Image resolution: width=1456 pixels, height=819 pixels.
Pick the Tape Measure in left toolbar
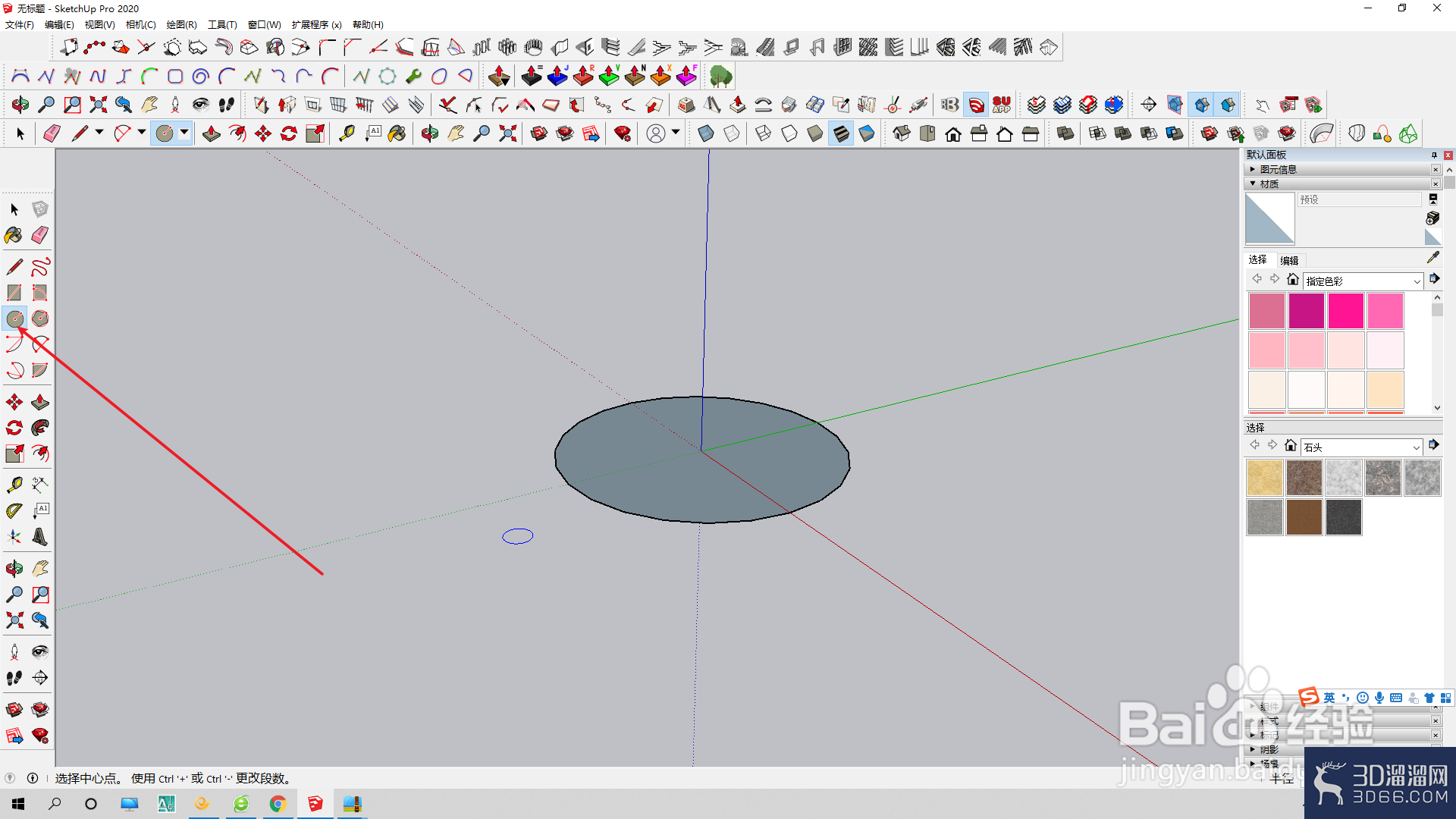click(14, 485)
